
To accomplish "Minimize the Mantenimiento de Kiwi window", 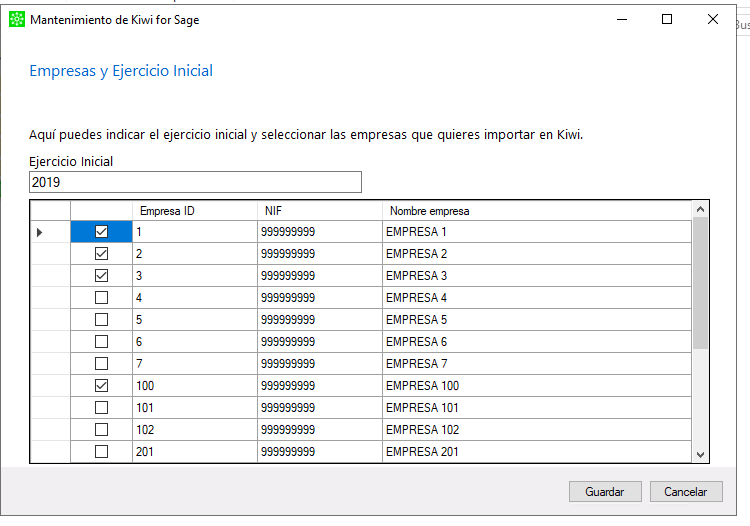I will point(622,19).
